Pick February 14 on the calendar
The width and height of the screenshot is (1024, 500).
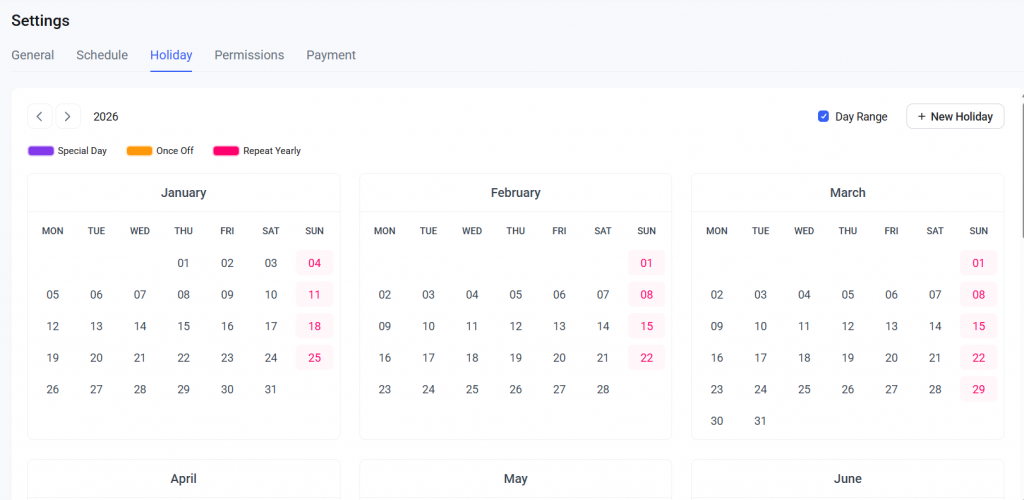pos(603,326)
